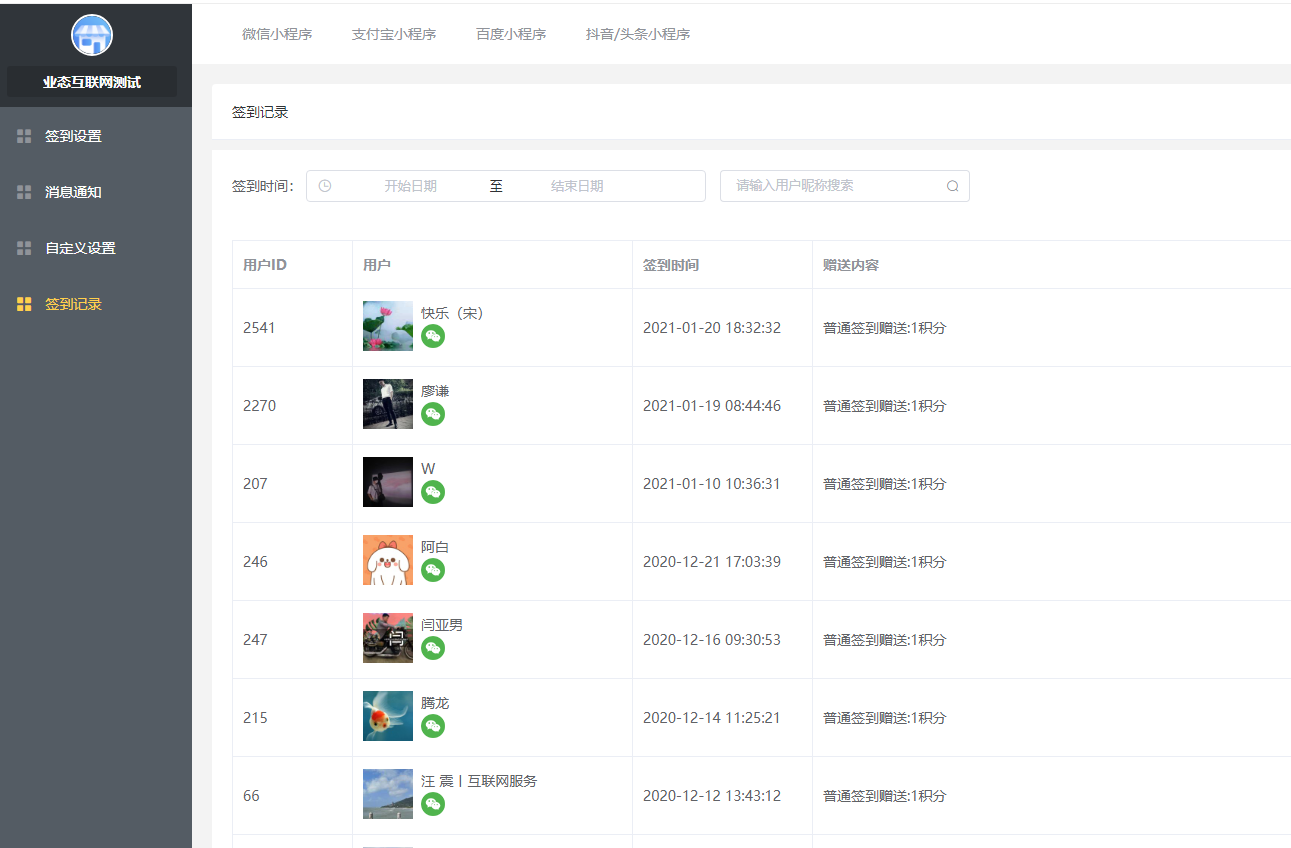This screenshot has height=848, width=1291.
Task: Click the 签到记录 page title
Action: pos(260,112)
